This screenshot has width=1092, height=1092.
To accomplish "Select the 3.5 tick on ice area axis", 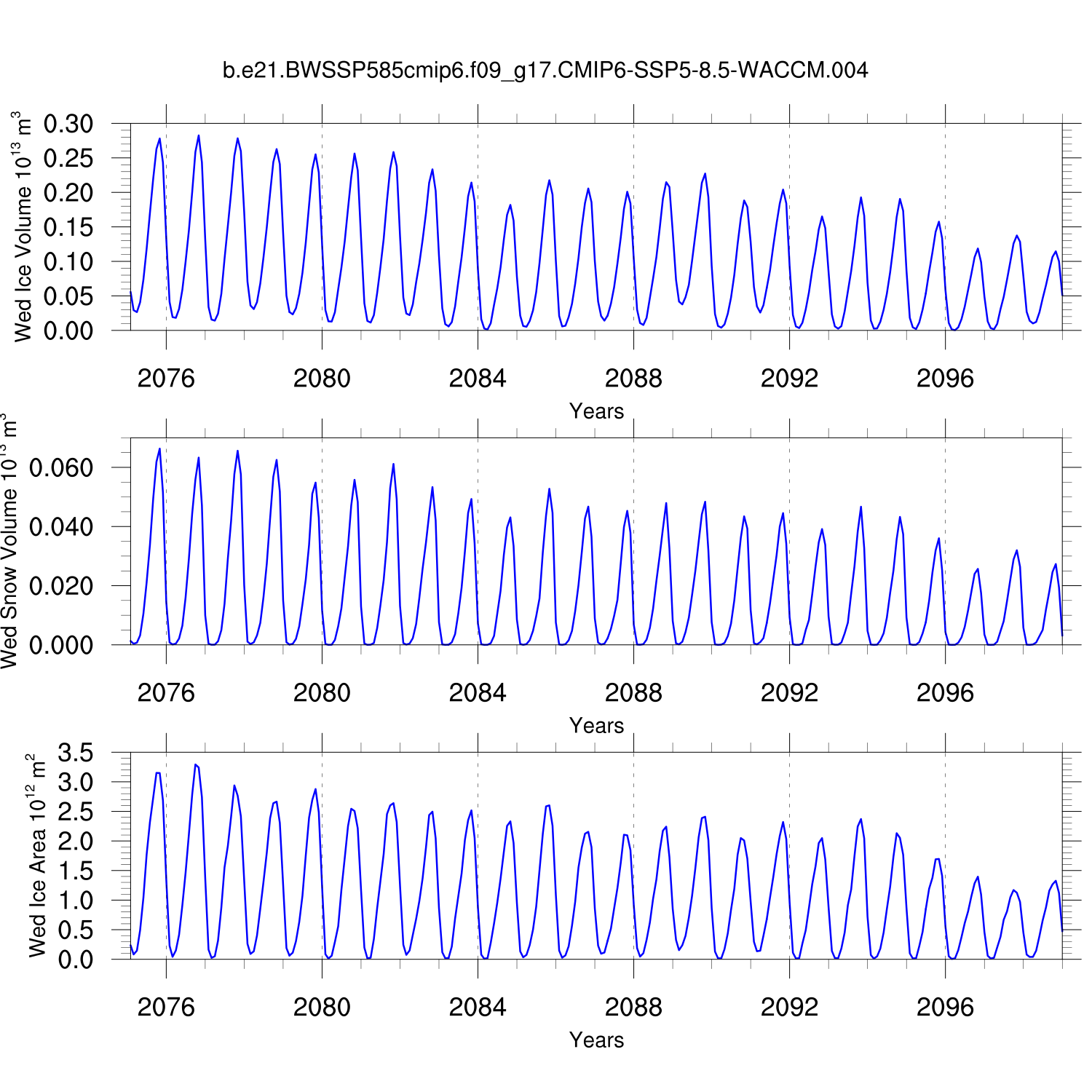I will pyautogui.click(x=76, y=753).
